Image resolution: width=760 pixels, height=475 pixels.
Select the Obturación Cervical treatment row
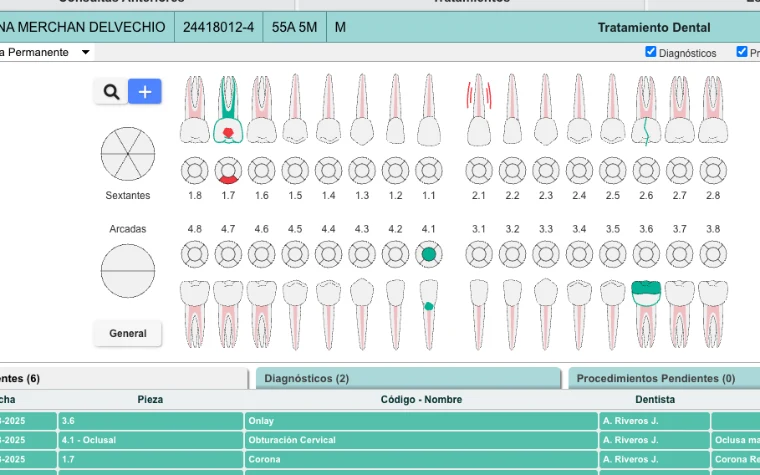click(x=380, y=440)
